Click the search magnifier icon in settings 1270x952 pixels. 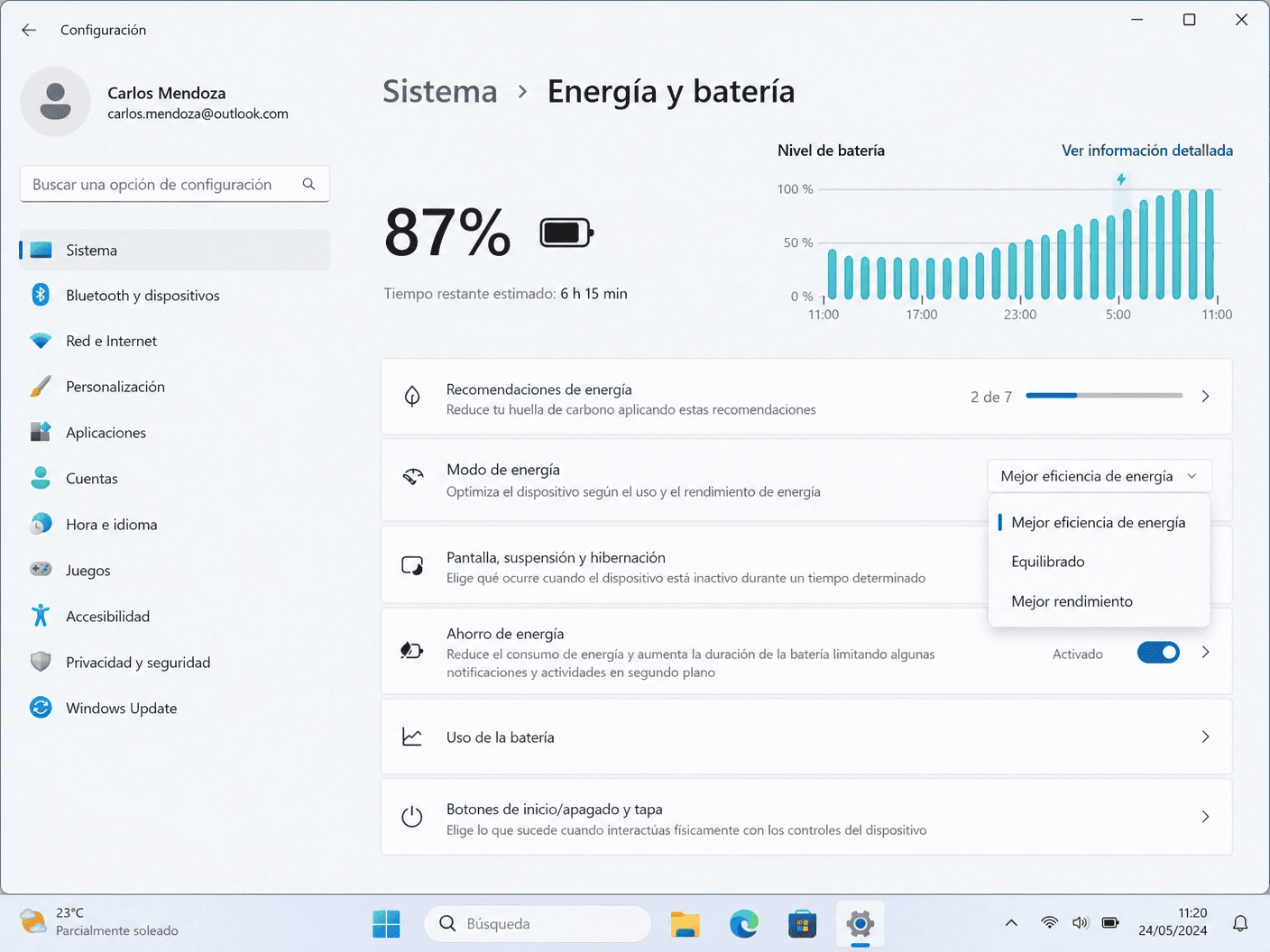point(308,184)
